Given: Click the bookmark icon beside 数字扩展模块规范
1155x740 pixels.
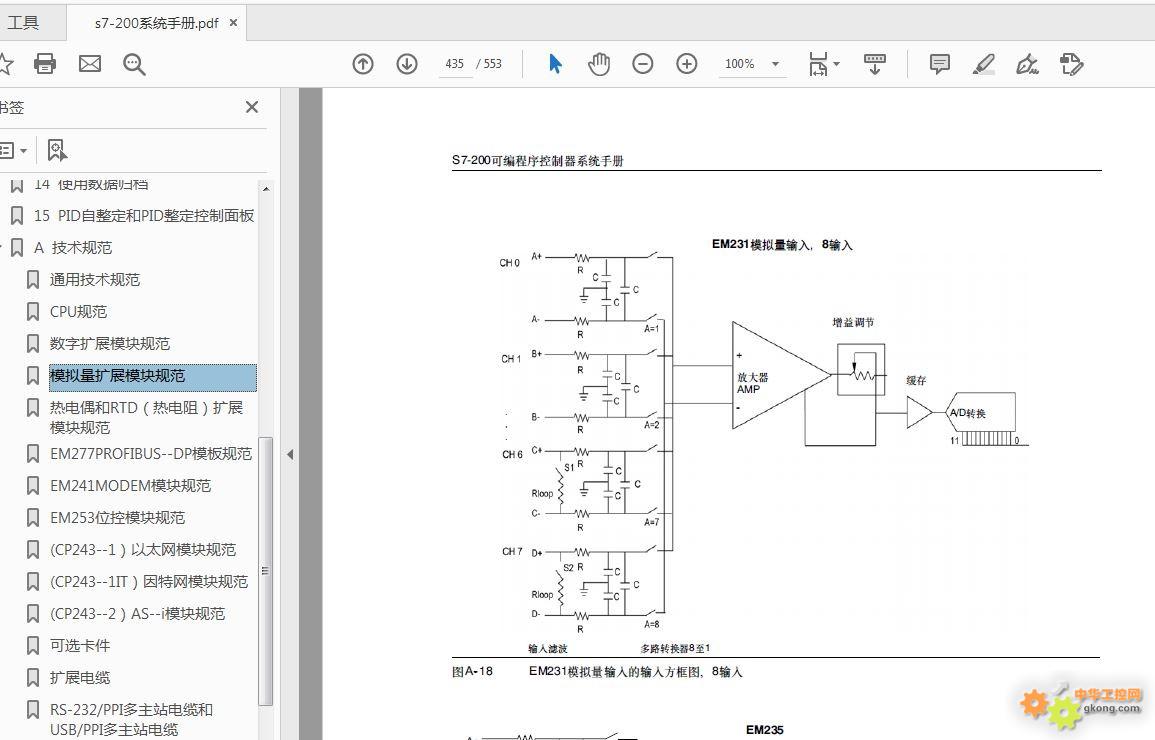Looking at the screenshot, I should 32,344.
